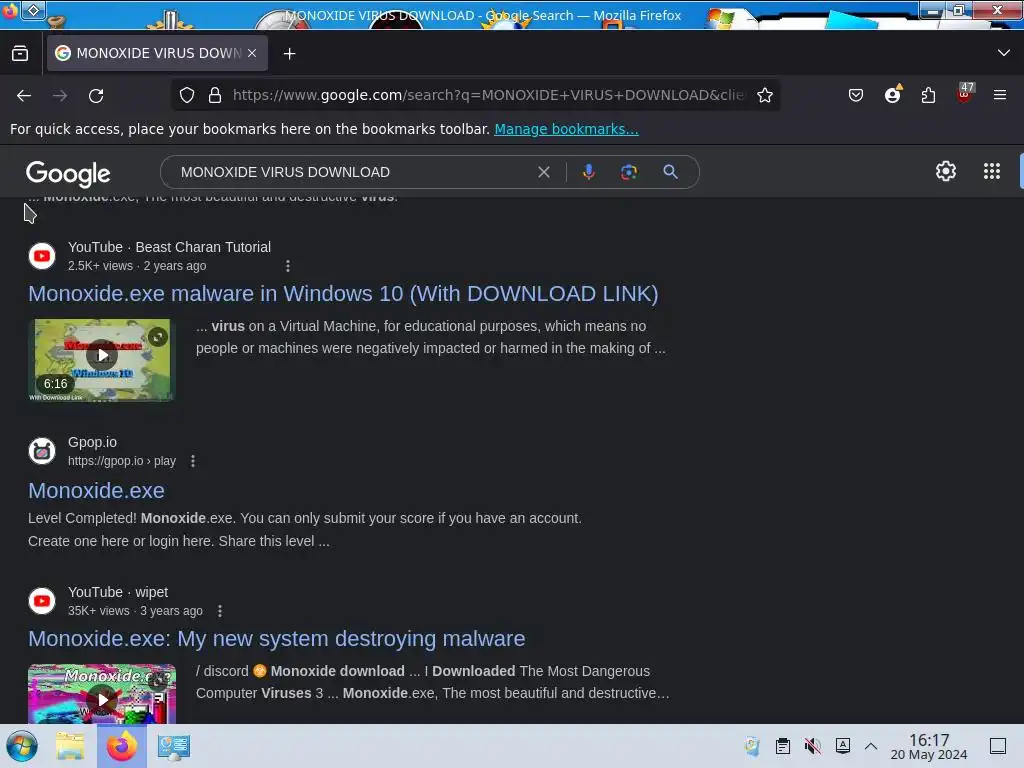Screen dimensions: 1024x768
Task: Open Save to Pocket
Action: pos(856,95)
